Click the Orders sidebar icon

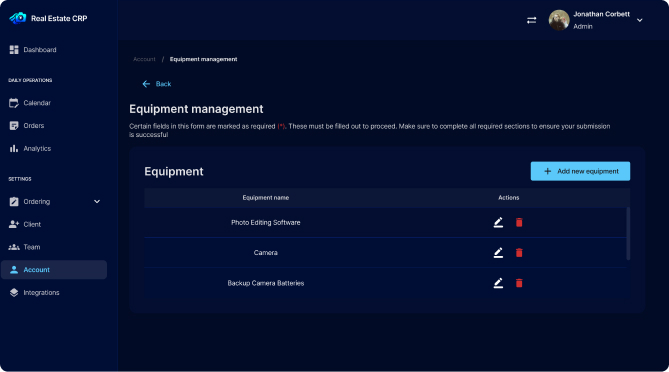point(14,125)
